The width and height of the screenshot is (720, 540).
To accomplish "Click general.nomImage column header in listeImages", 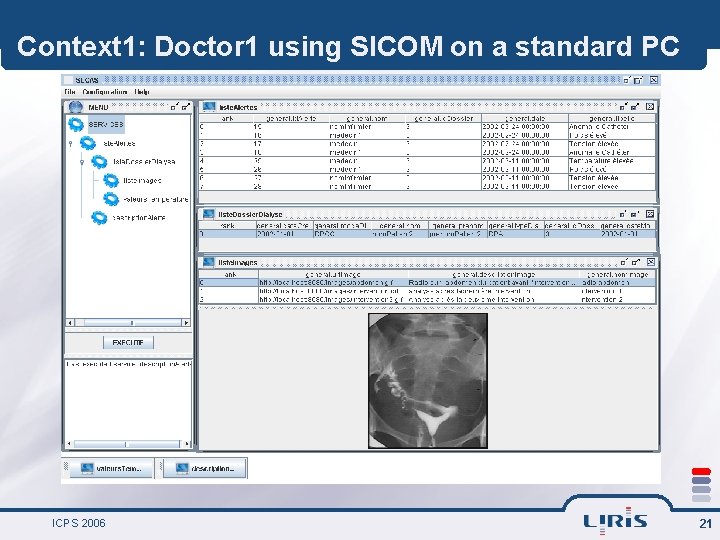I will (x=618, y=274).
